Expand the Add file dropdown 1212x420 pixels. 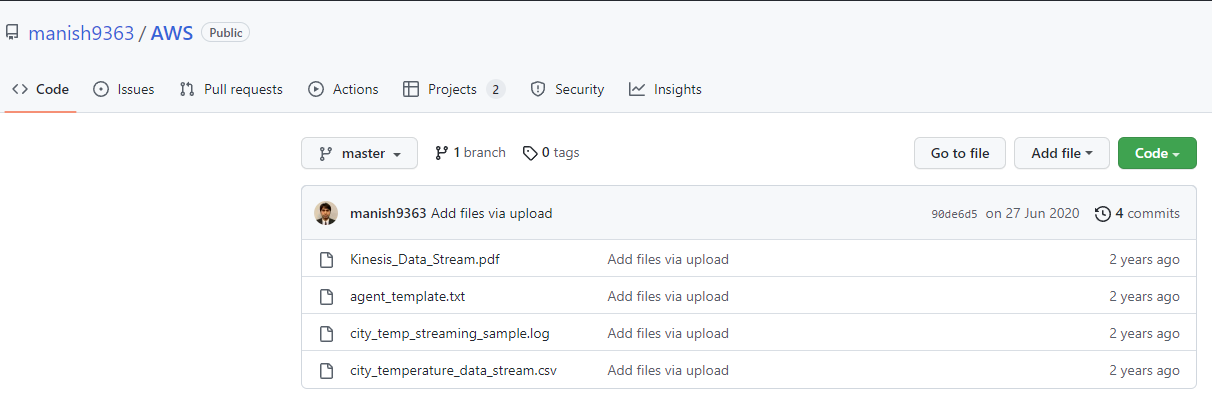point(1062,153)
